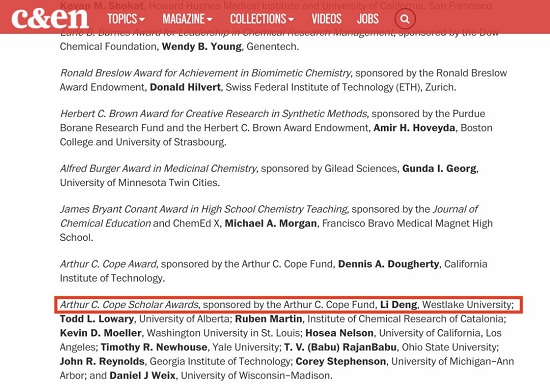Screen dimensions: 550x392
Task: Click the name Hosea Nelson
Action: [340, 333]
